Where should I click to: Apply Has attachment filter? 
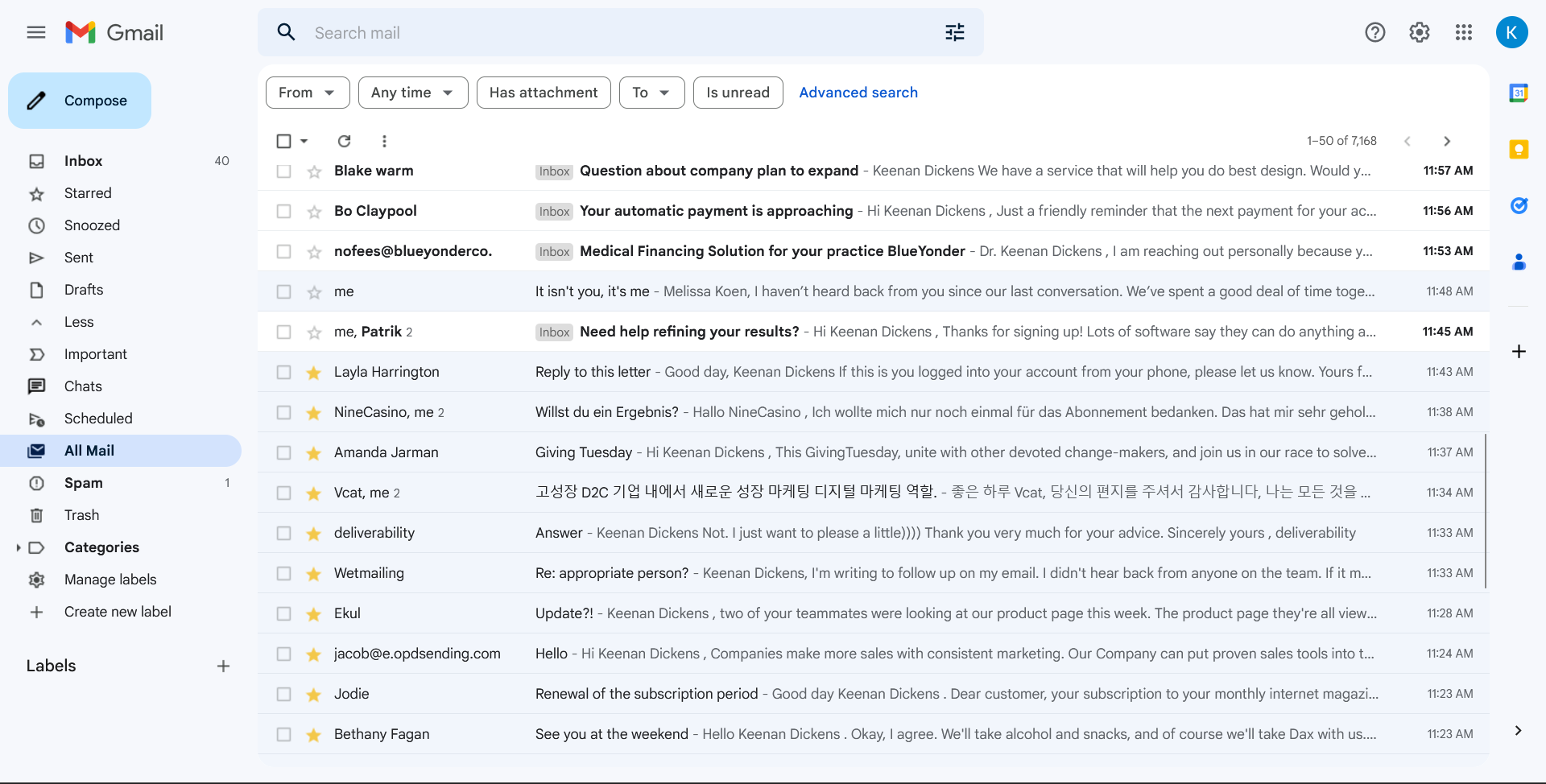tap(544, 93)
